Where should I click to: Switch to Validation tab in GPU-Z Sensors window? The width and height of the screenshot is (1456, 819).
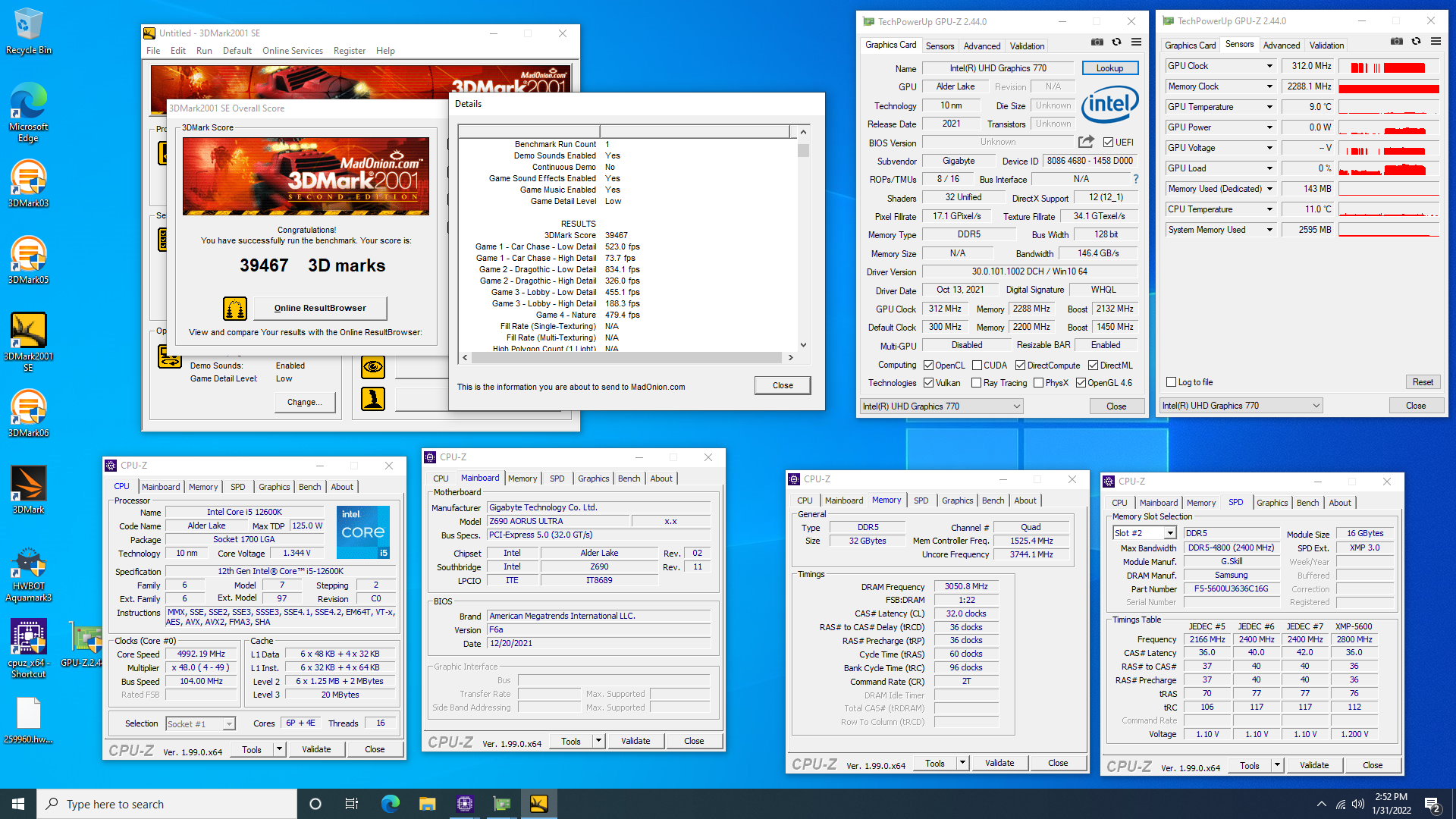point(1326,45)
